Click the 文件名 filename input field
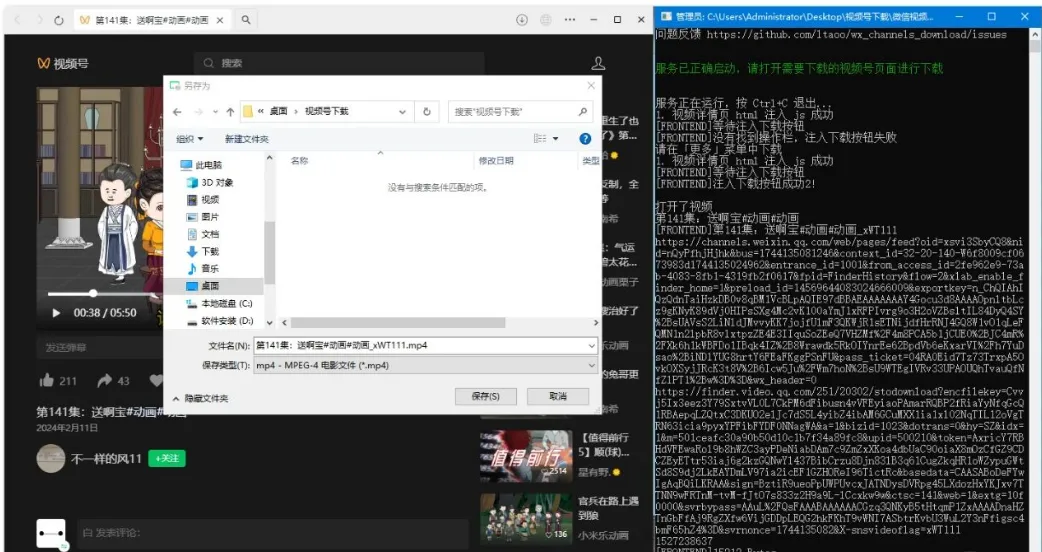 click(419, 345)
